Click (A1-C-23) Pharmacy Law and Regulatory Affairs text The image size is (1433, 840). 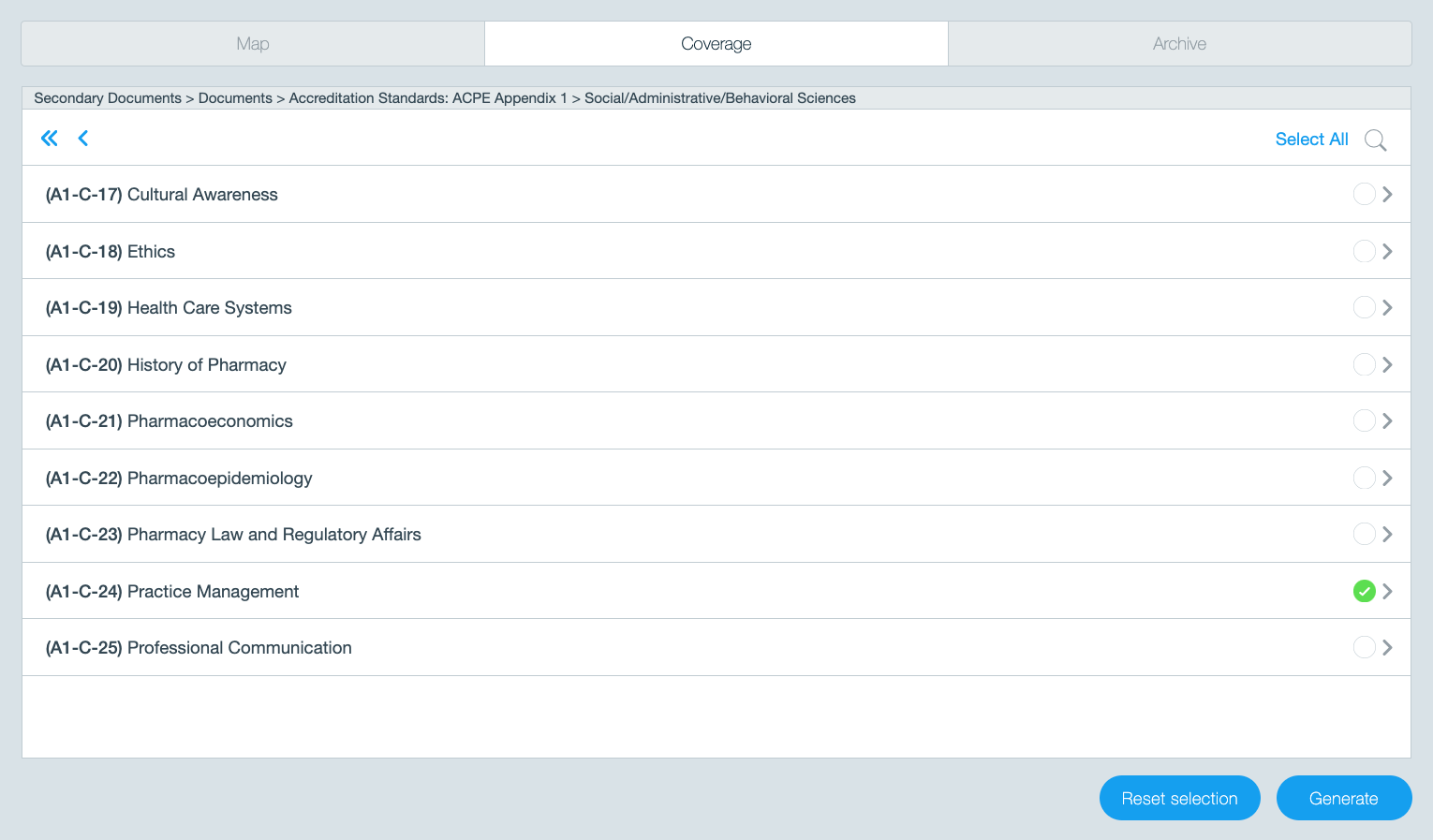pos(233,535)
